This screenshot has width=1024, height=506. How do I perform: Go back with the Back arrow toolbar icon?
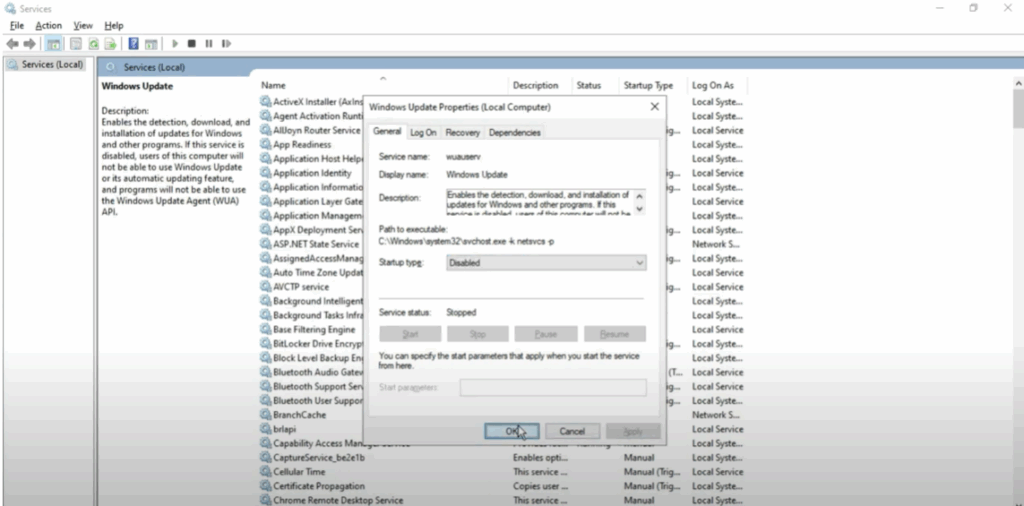[x=12, y=44]
